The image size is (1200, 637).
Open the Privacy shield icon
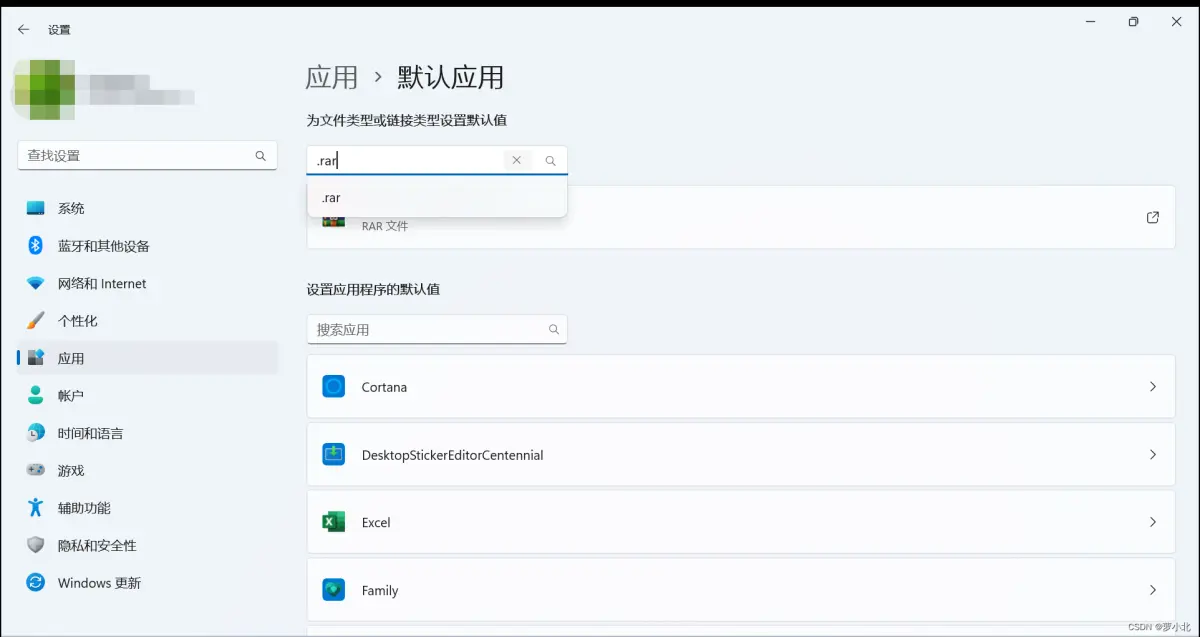coord(36,545)
